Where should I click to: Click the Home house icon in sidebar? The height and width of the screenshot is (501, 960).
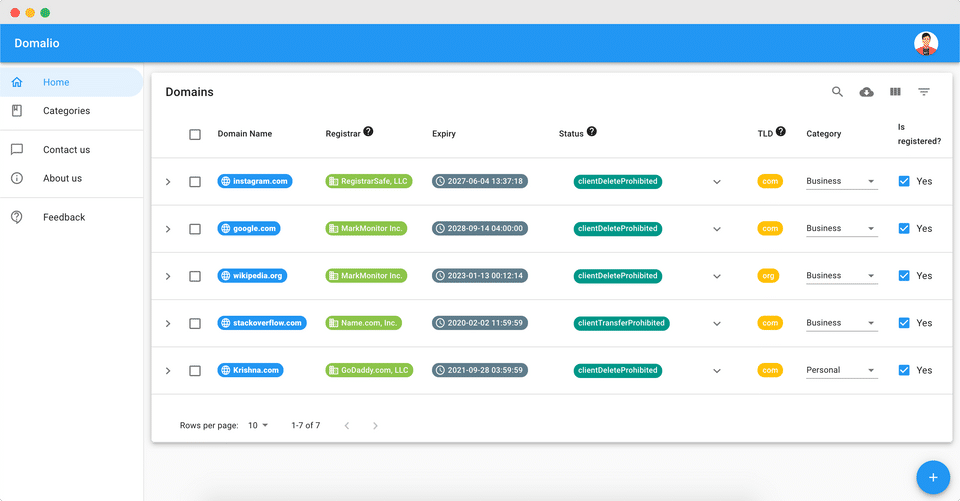17,82
